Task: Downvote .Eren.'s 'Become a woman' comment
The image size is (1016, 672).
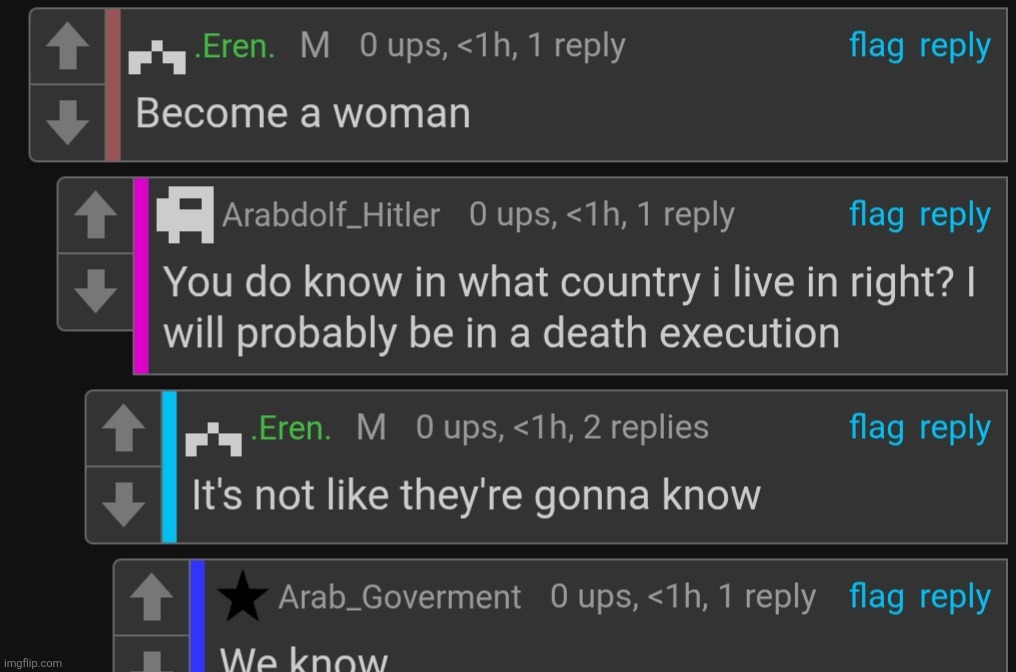Action: coord(67,122)
